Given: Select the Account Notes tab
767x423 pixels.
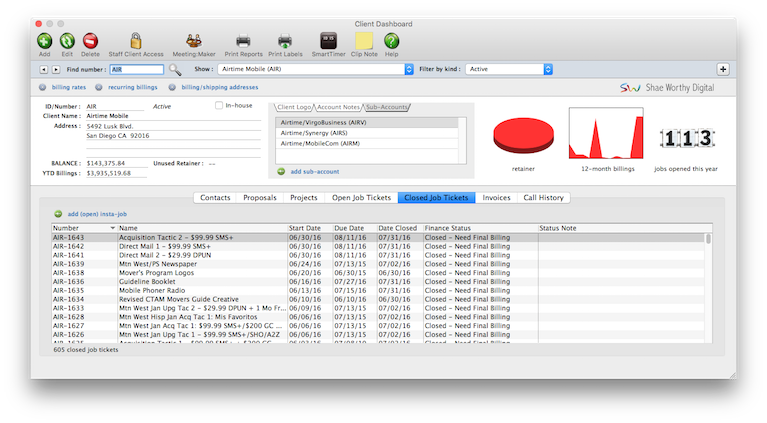Looking at the screenshot, I should (338, 106).
